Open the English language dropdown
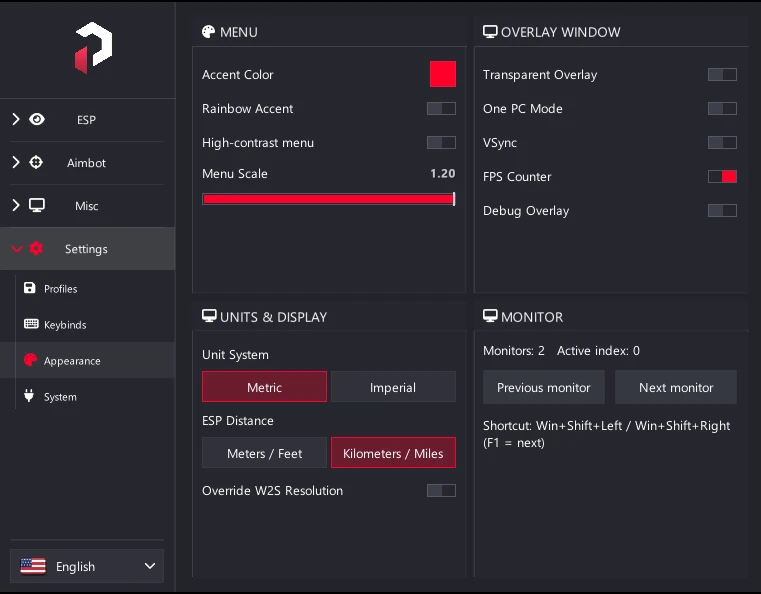 (x=87, y=566)
